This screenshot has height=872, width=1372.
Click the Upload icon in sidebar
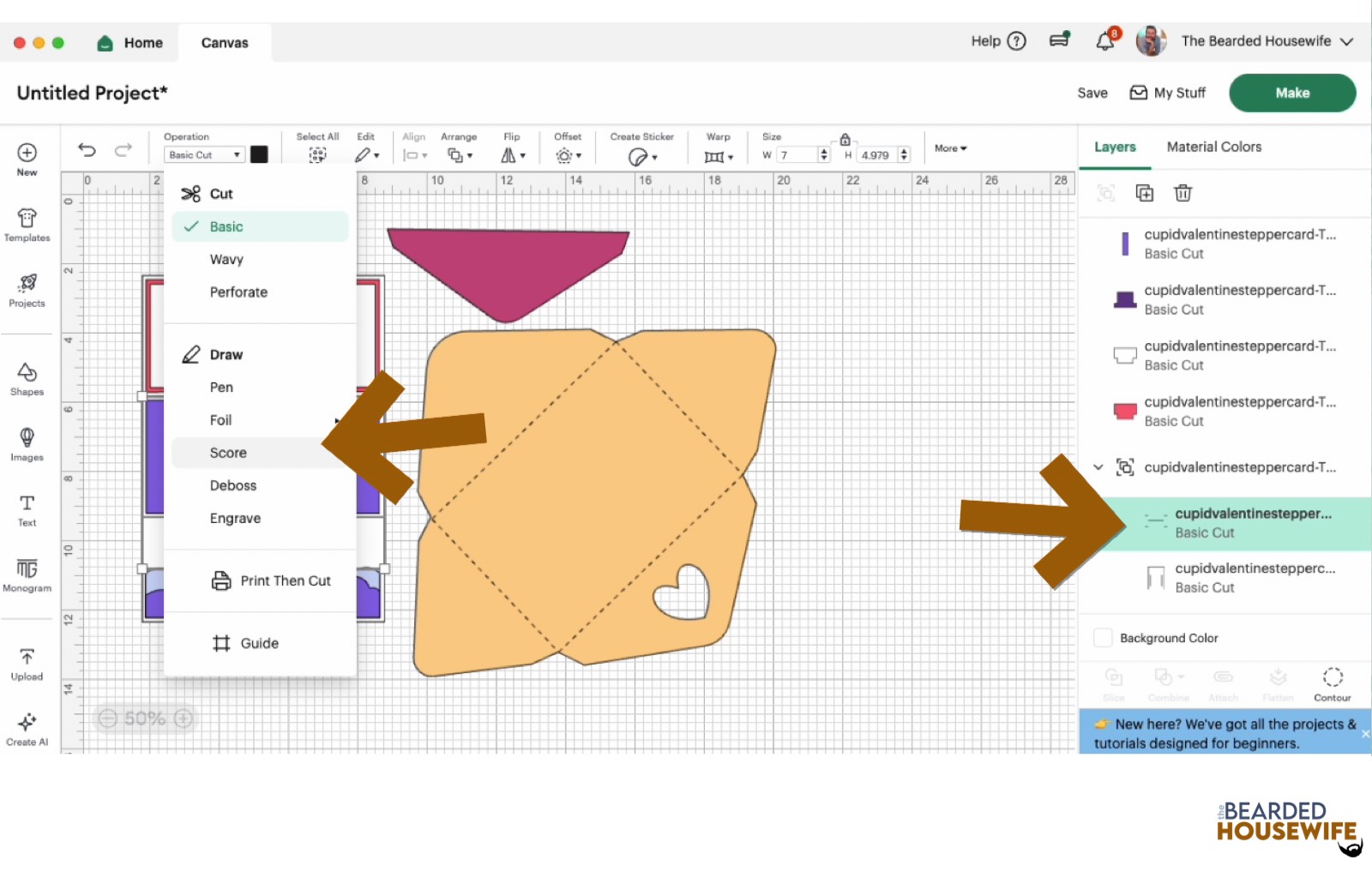point(27,664)
